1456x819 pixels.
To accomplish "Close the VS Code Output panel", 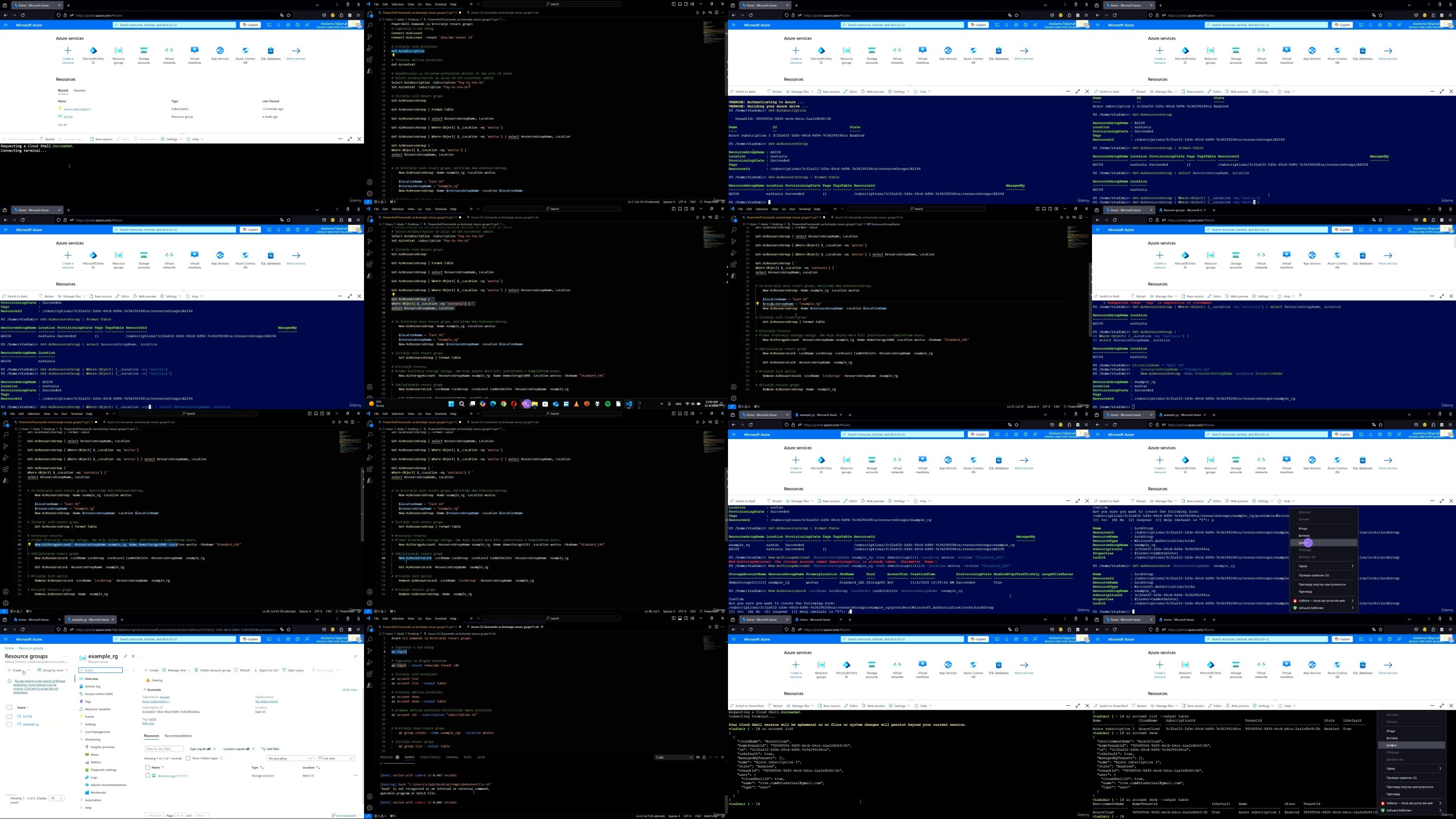I will (723, 758).
